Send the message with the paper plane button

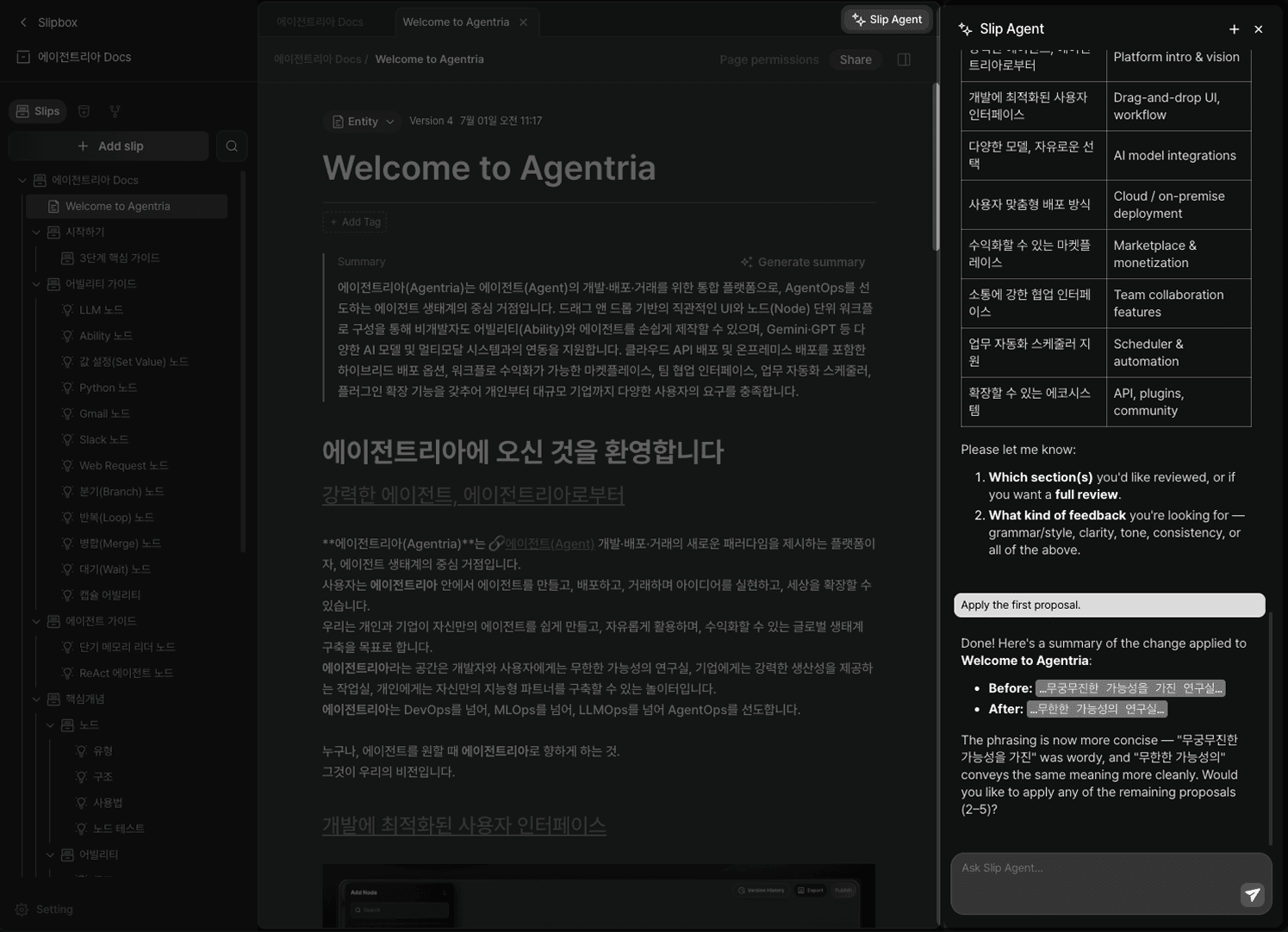[x=1253, y=895]
